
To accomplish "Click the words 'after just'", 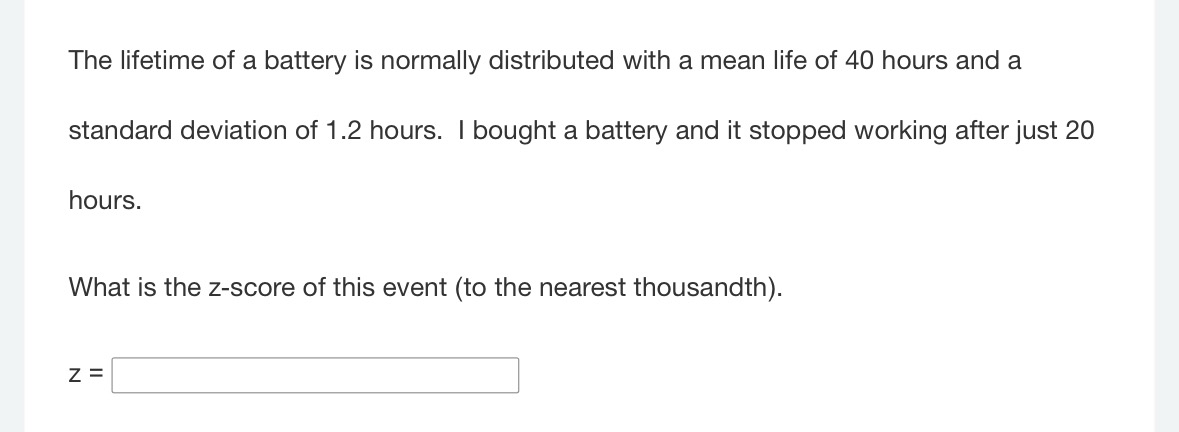I will (1007, 131).
